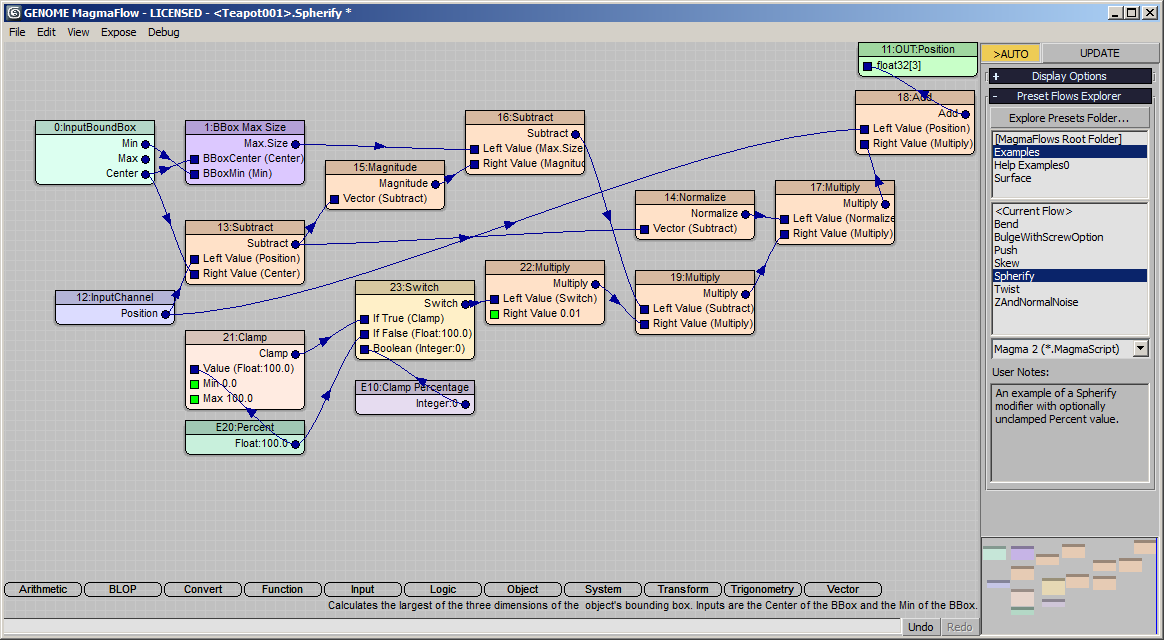Click the Undo button
Viewport: 1164px width, 640px height.
[x=921, y=627]
